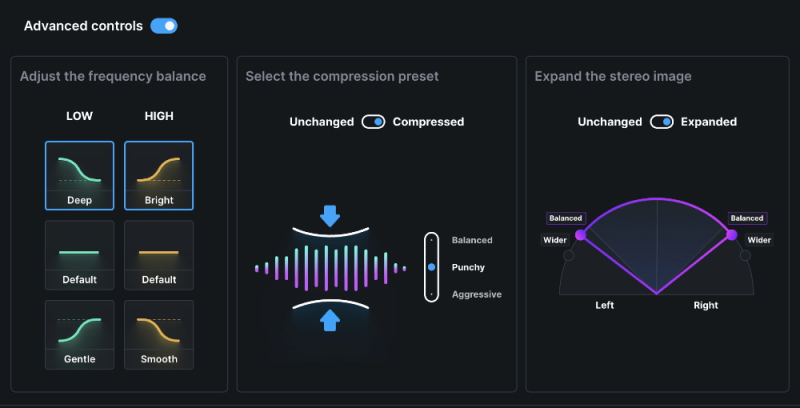Select the Smooth high frequency preset
The width and height of the screenshot is (800, 408).
tap(159, 334)
